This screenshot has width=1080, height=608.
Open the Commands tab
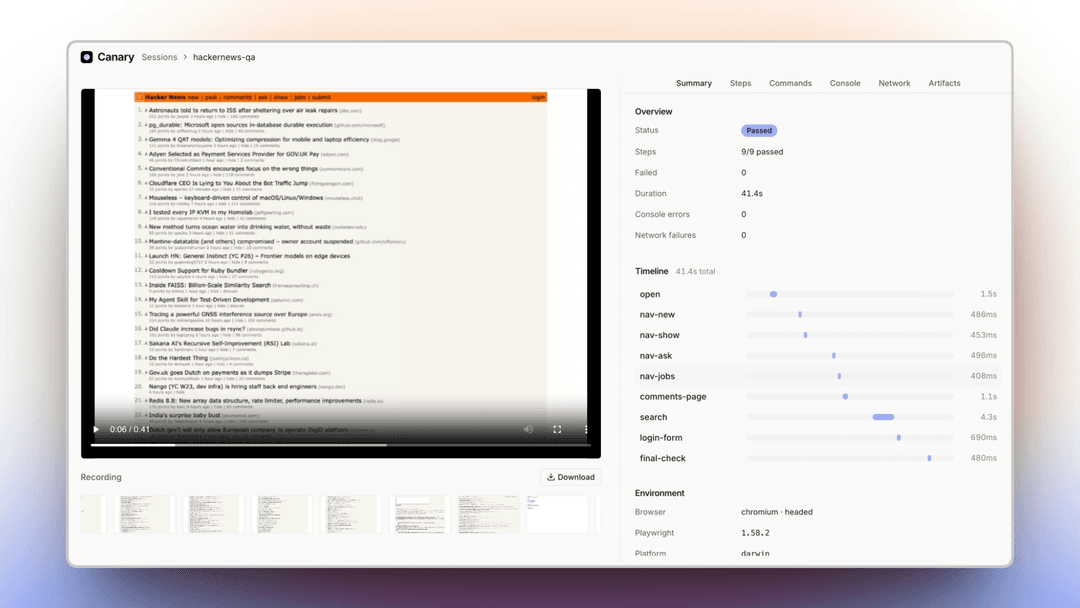coord(790,83)
